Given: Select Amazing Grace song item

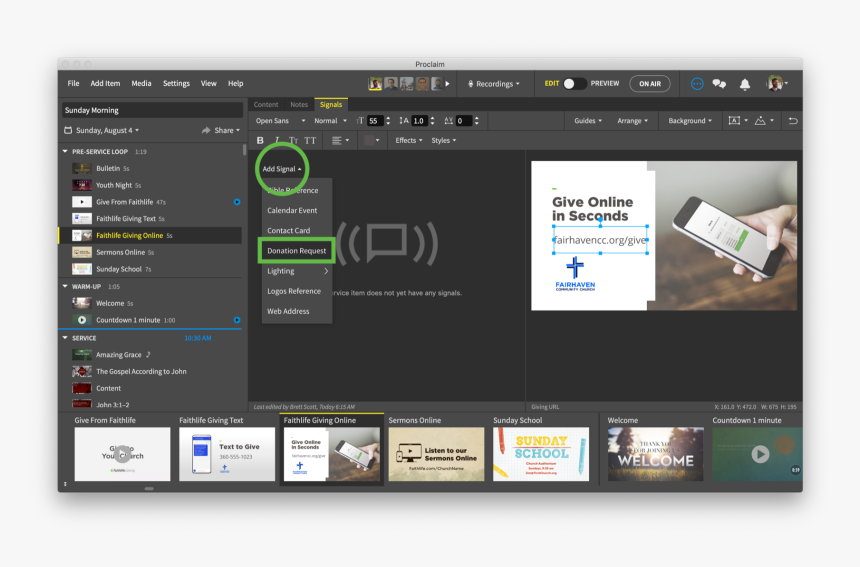Looking at the screenshot, I should coord(150,355).
